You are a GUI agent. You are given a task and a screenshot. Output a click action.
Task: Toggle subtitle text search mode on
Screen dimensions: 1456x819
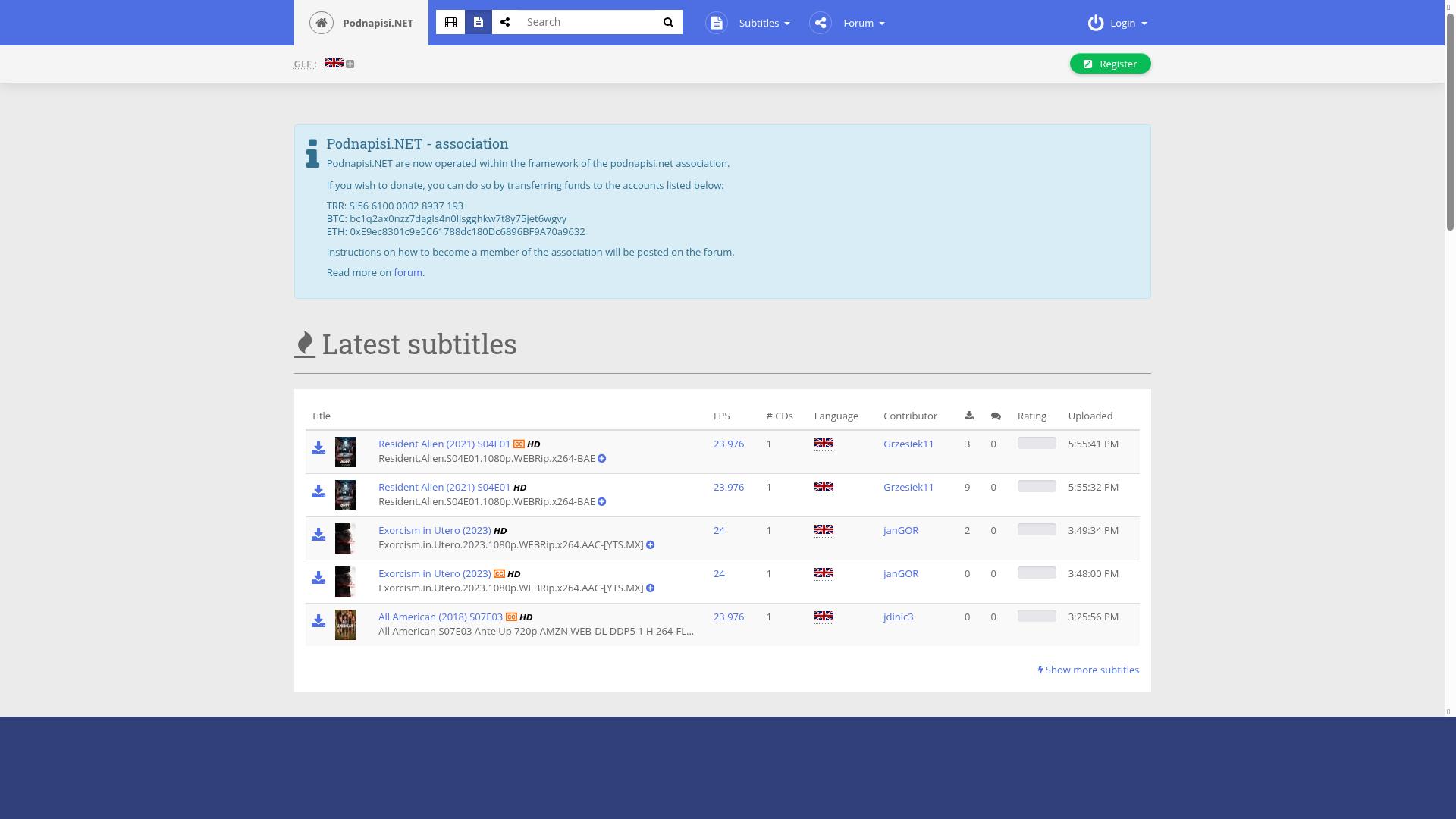pos(478,22)
